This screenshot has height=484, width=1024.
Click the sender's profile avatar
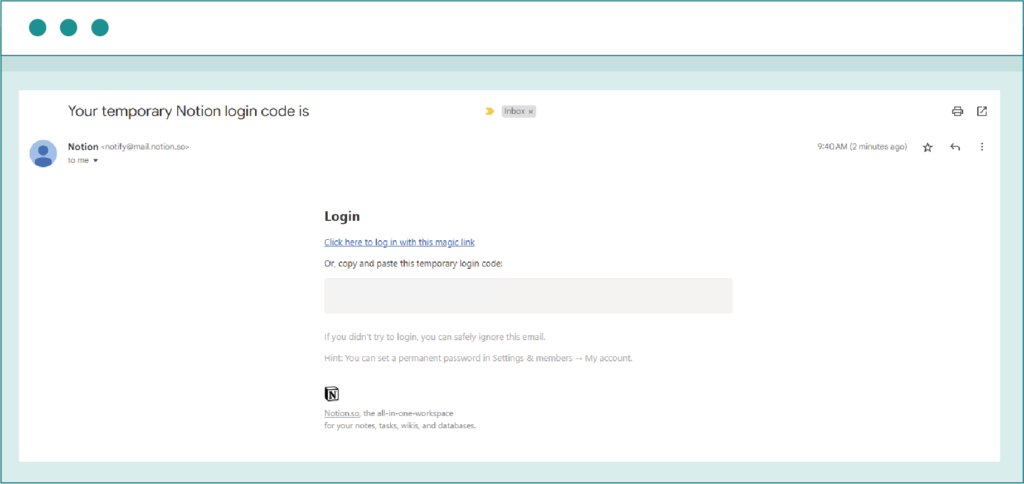click(x=43, y=153)
